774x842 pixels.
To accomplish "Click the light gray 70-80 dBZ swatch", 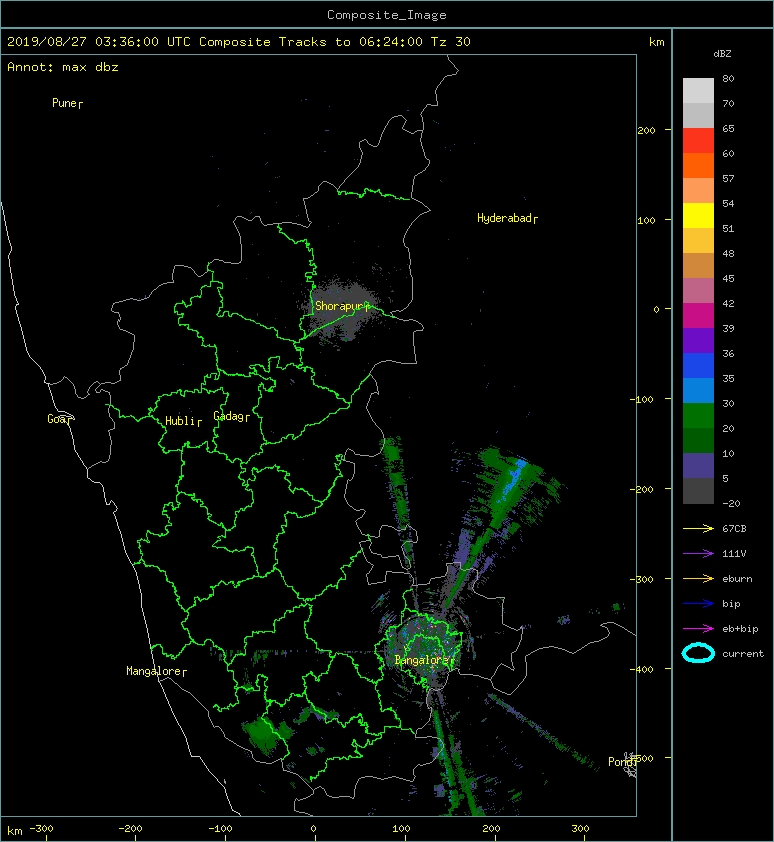I will pos(698,91).
